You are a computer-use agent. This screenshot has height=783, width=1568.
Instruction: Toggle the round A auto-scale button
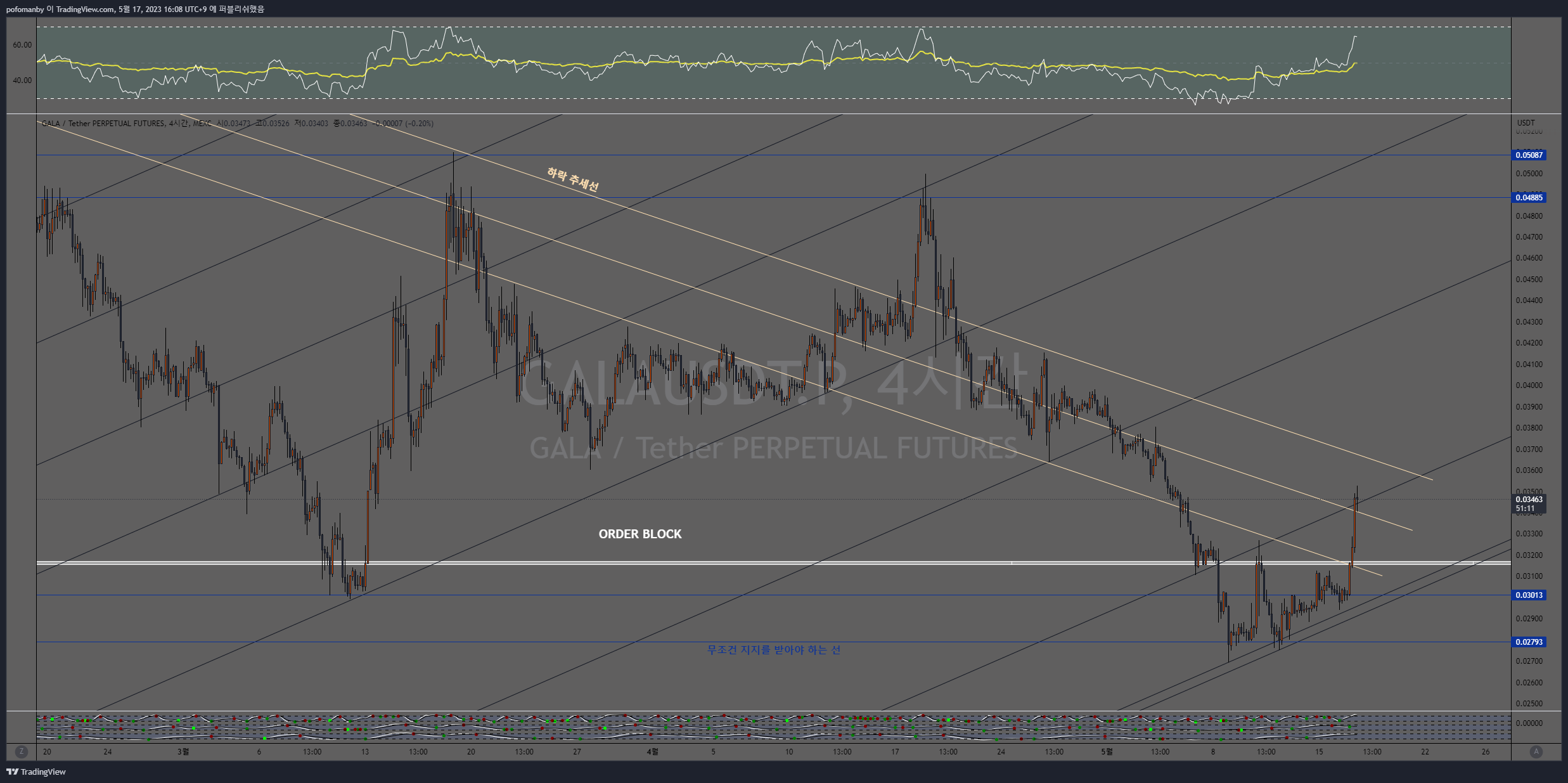1536,751
